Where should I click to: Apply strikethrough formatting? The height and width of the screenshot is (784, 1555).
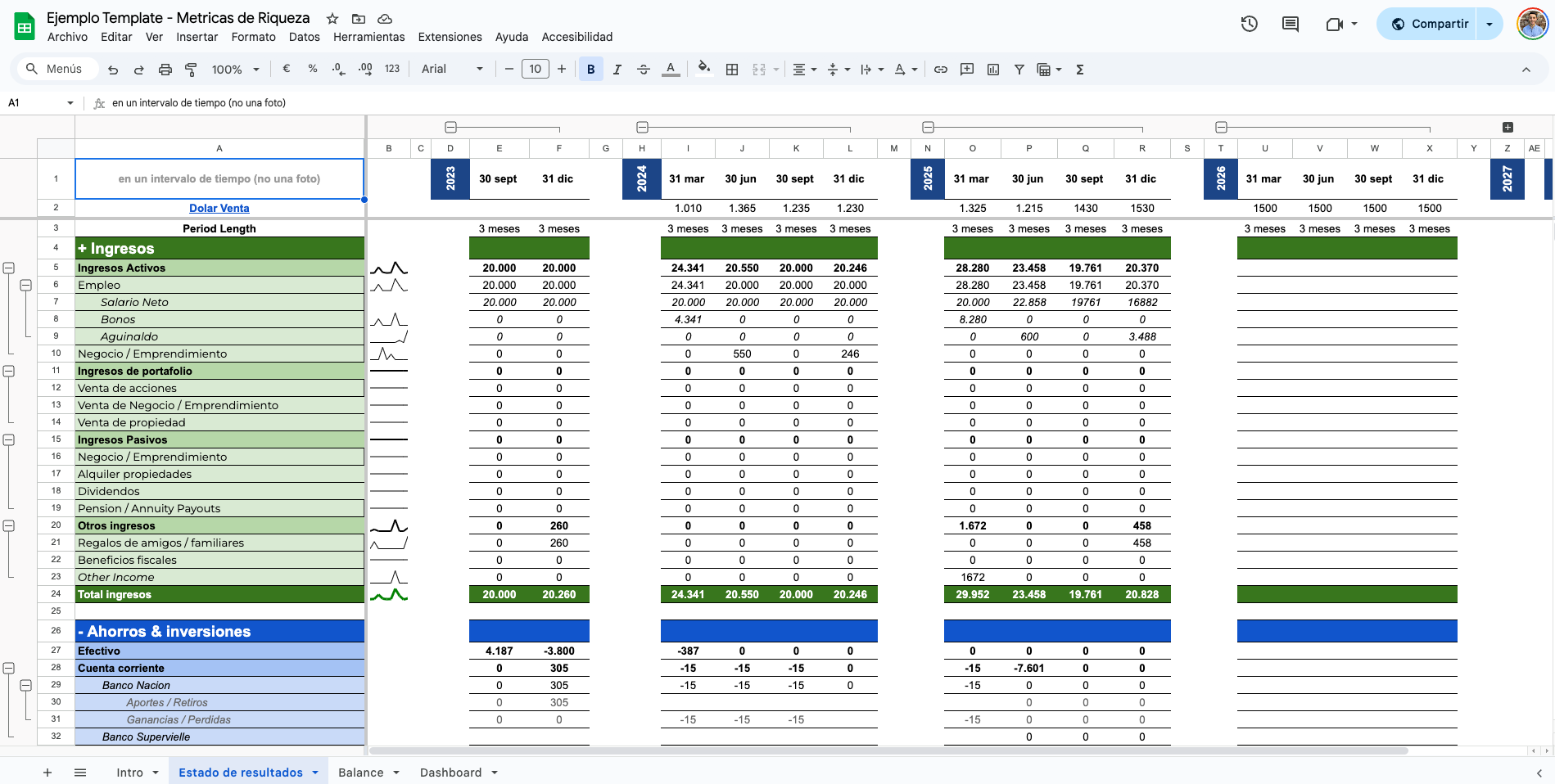pos(644,70)
